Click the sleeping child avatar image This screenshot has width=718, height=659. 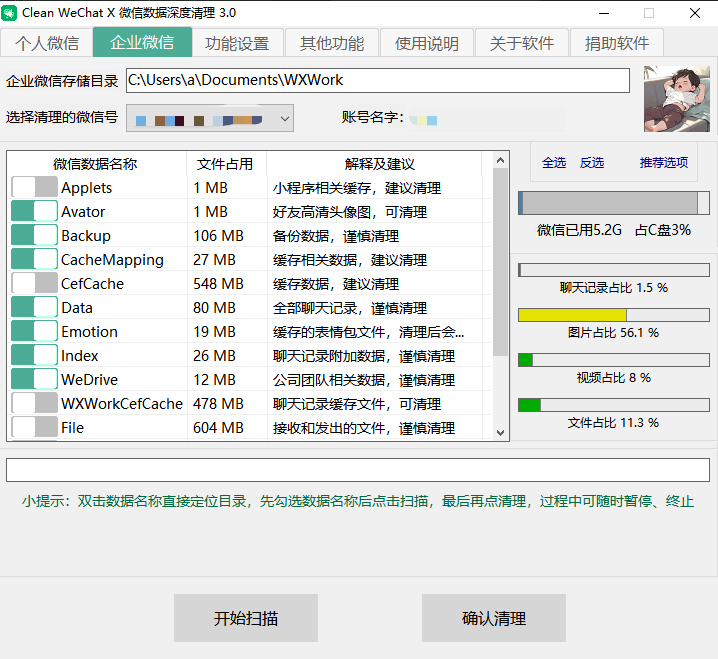677,99
